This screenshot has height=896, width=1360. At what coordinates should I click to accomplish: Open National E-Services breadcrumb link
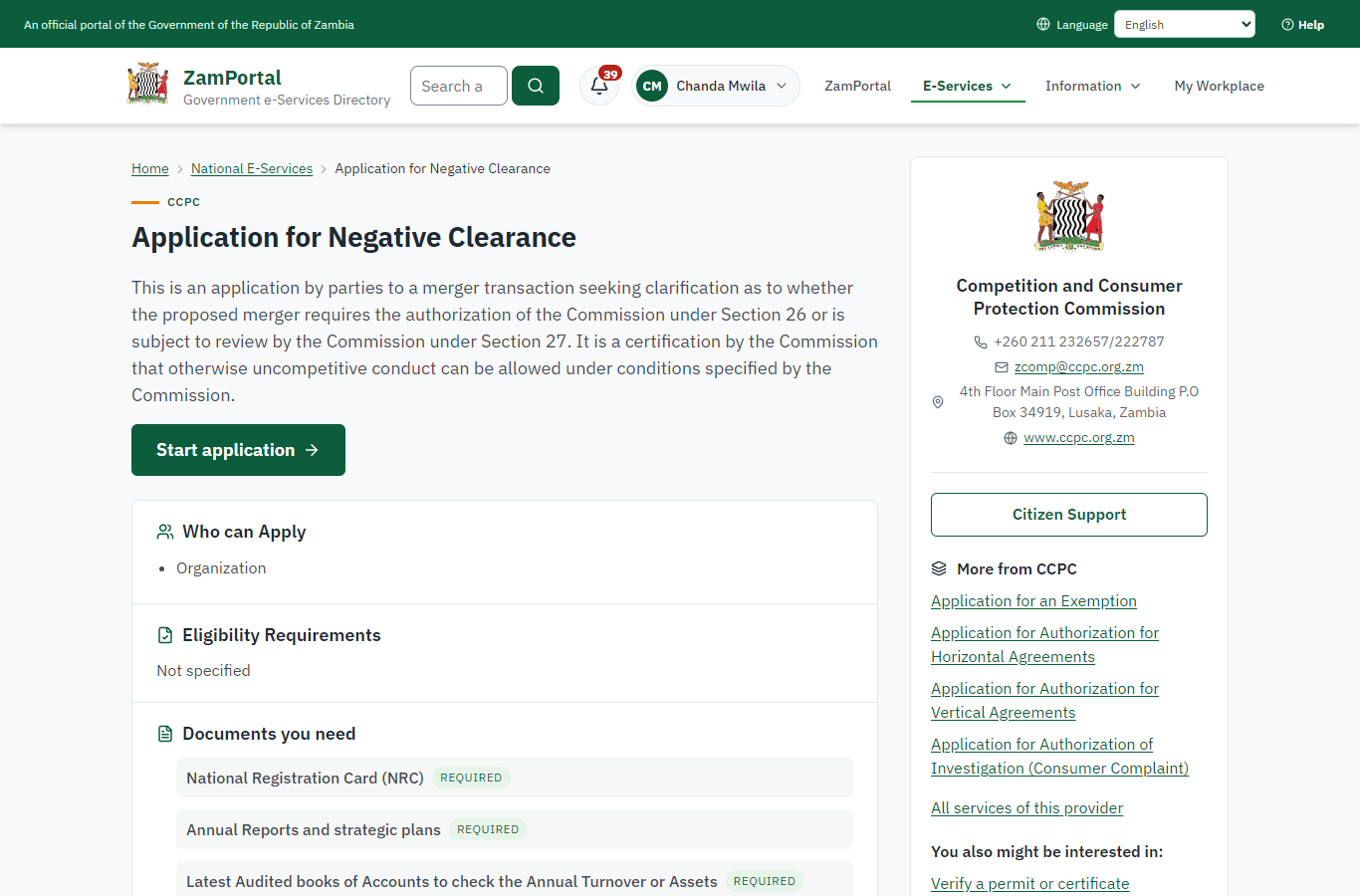(x=252, y=168)
